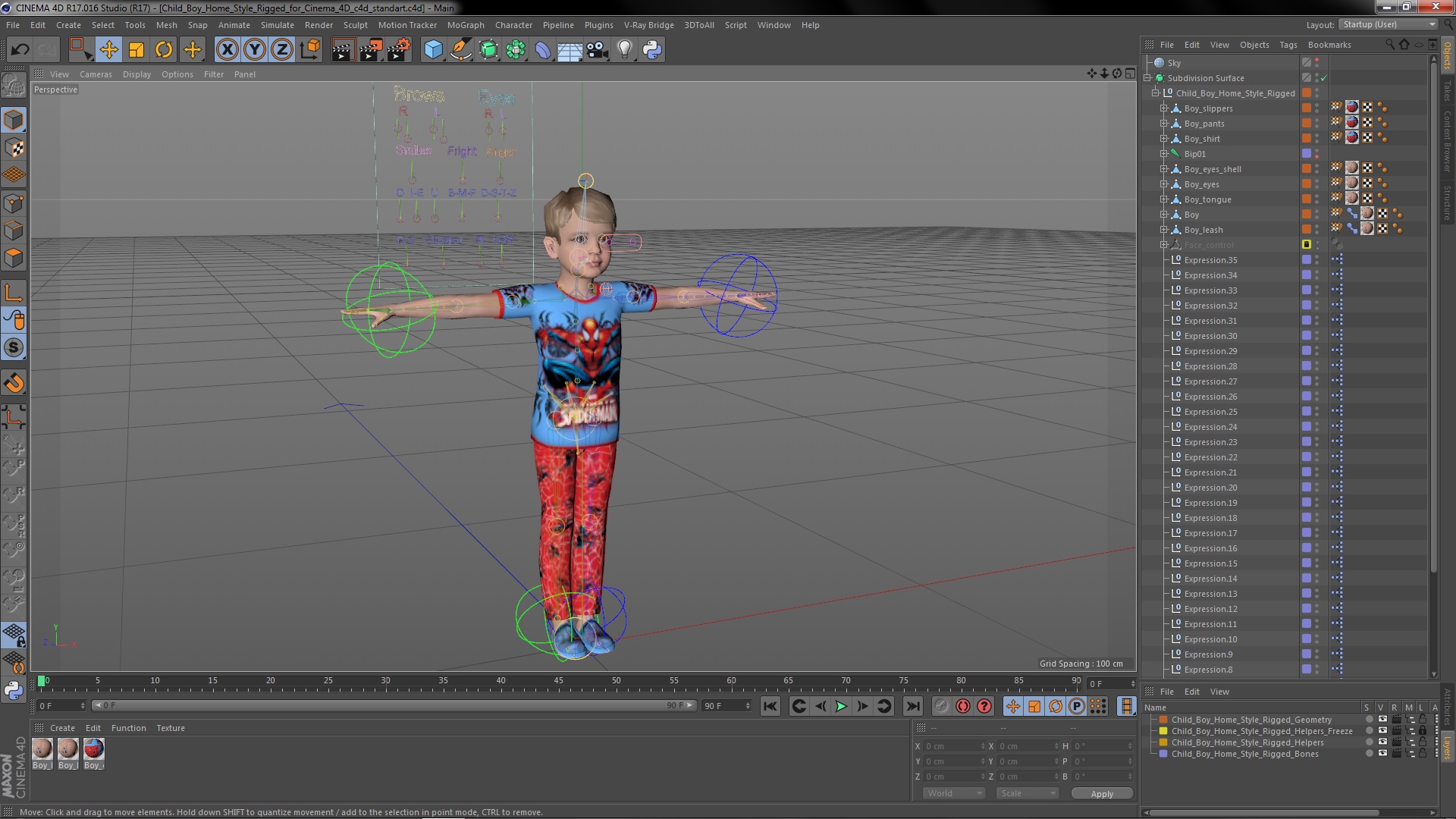
Task: Expand the Boy_eyes_shell object
Action: point(1163,169)
